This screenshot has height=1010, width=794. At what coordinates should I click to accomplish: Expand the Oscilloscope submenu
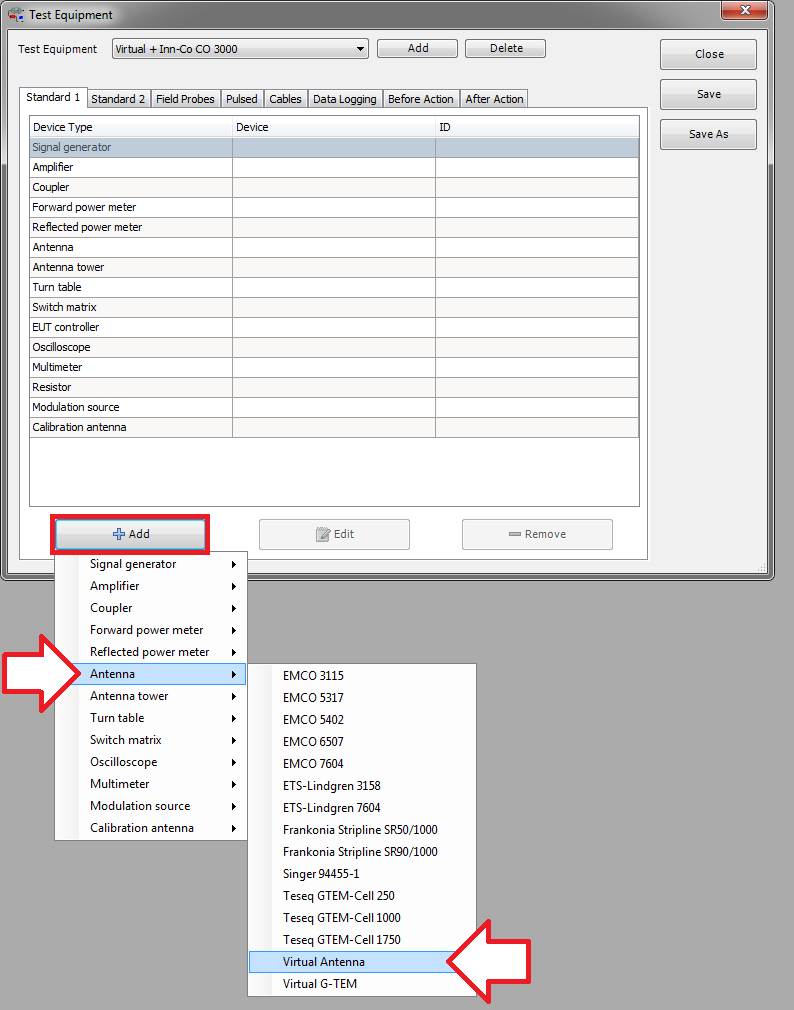(151, 762)
